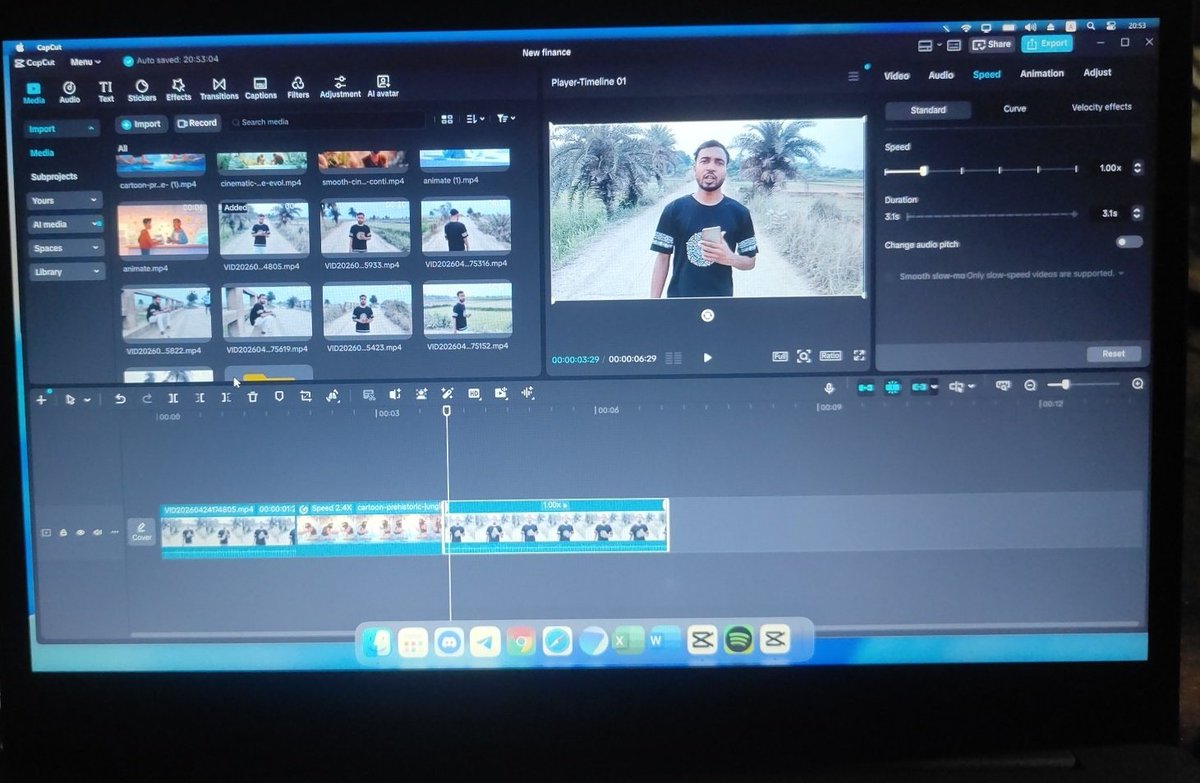Open the Transitions panel
1200x783 pixels.
click(219, 91)
